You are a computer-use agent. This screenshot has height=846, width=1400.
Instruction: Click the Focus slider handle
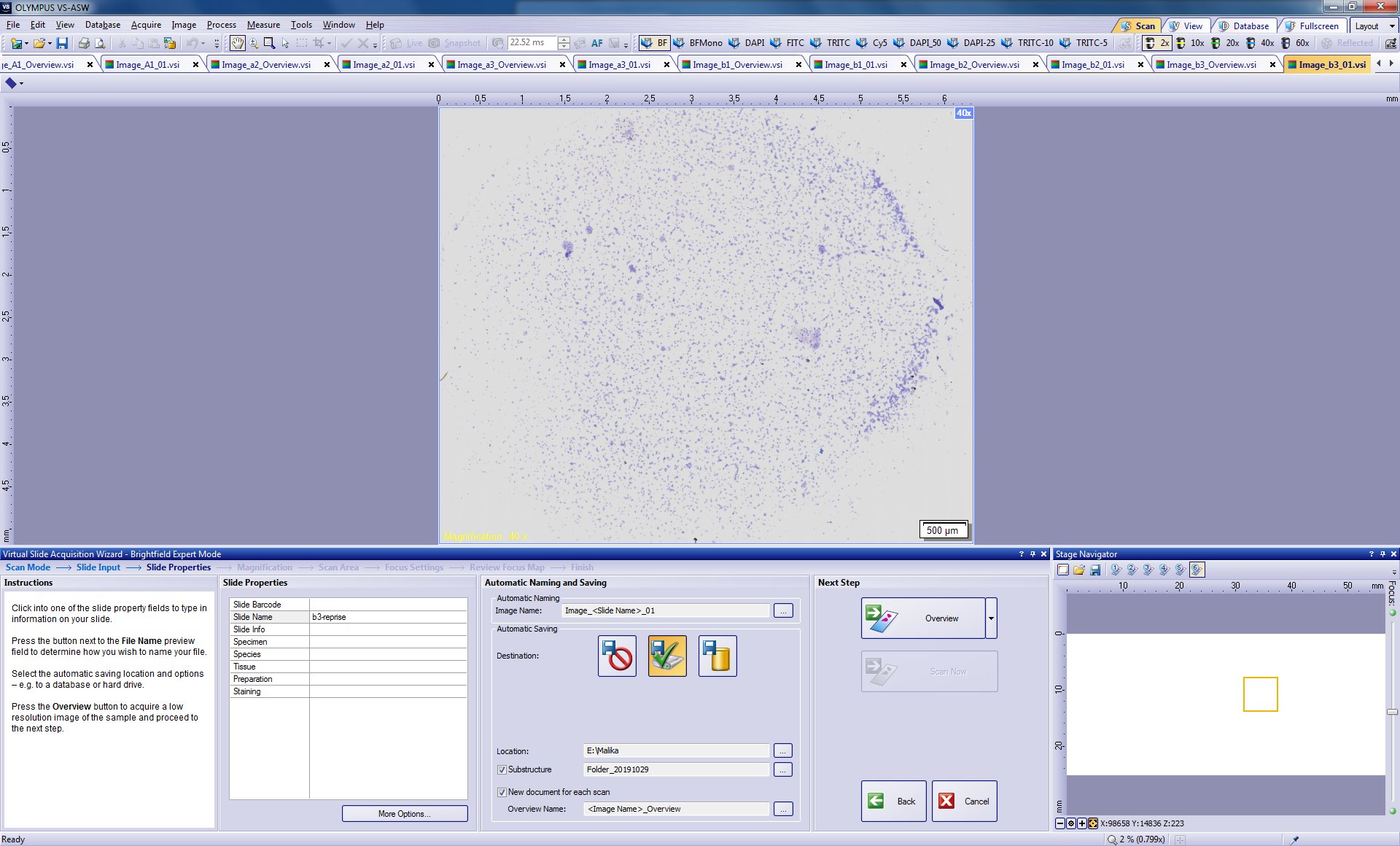(1392, 712)
